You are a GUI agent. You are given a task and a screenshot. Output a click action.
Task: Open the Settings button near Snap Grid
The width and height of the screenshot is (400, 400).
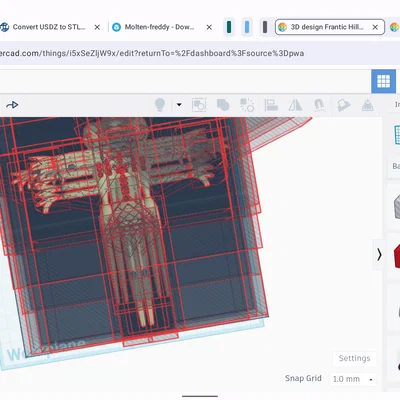(x=354, y=358)
